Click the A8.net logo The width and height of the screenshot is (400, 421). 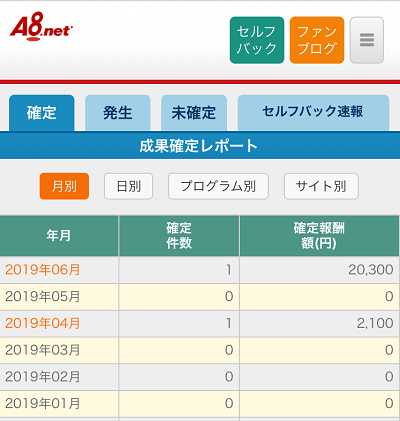coord(41,27)
